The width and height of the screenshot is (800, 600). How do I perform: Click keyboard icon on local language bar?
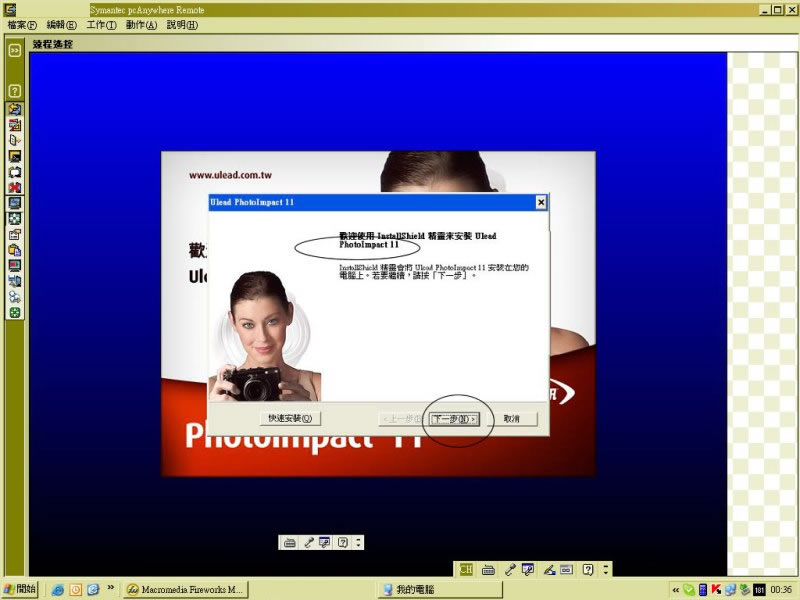tap(488, 569)
